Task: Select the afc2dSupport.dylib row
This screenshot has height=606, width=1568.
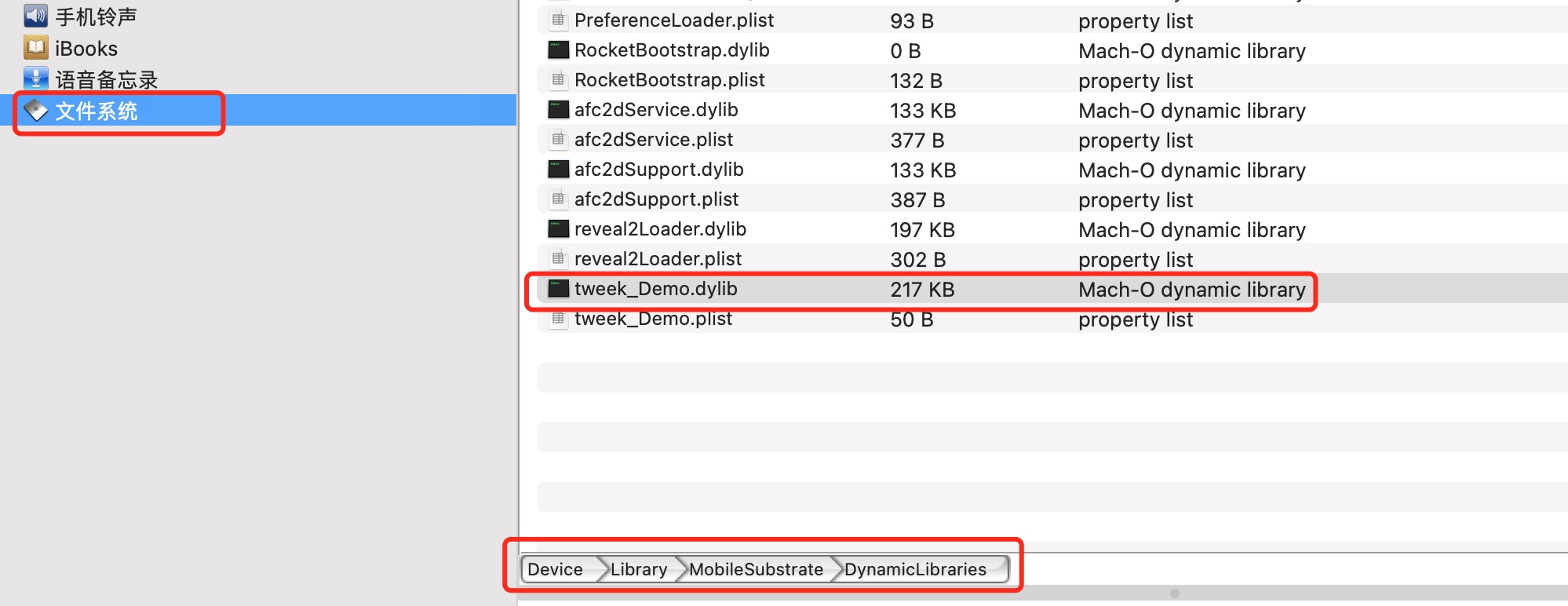Action: click(658, 170)
